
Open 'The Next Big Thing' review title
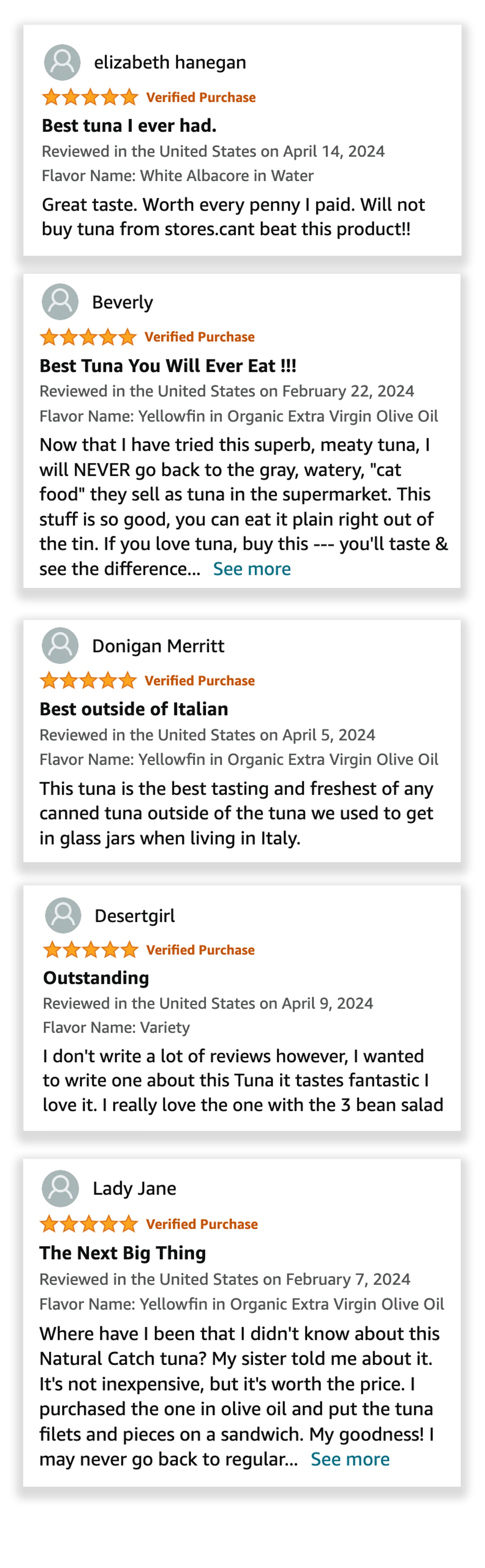[123, 1253]
